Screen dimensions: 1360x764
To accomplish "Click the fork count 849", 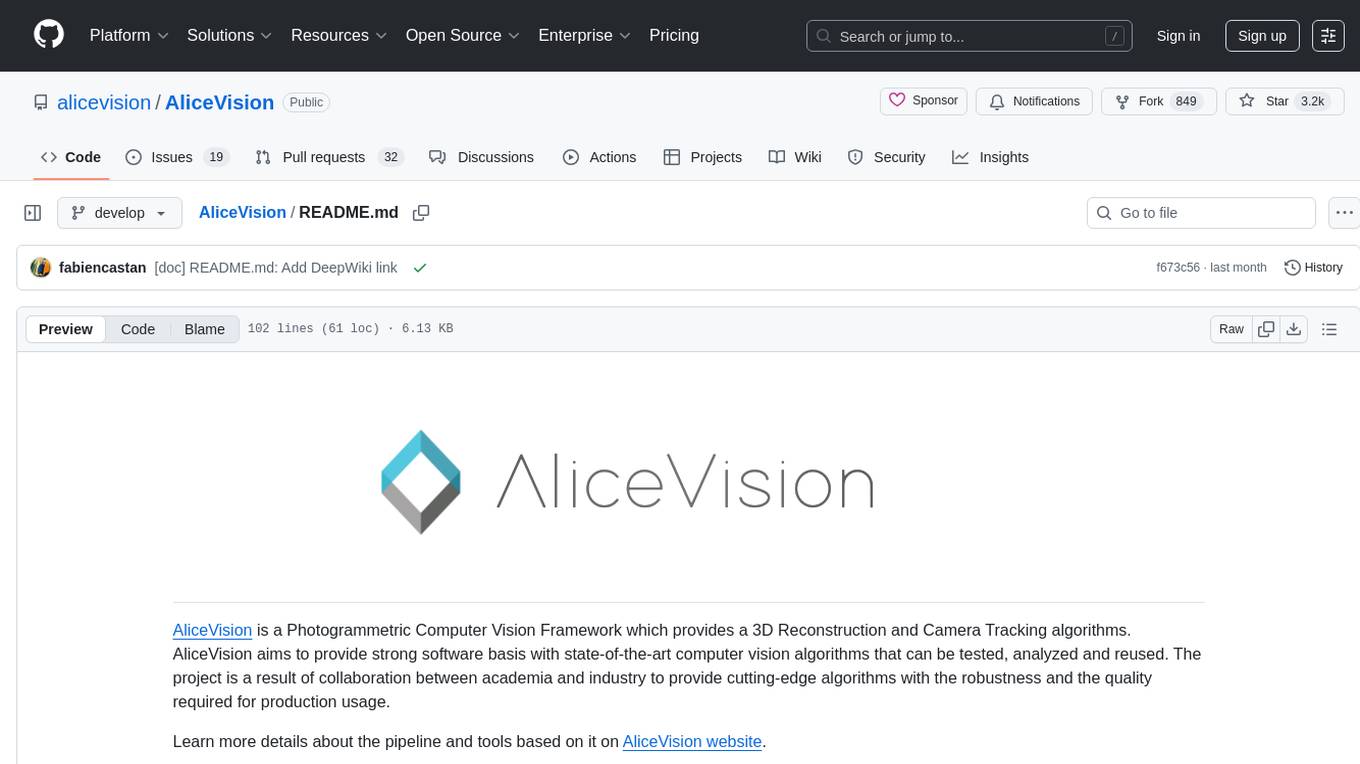I will 1186,101.
